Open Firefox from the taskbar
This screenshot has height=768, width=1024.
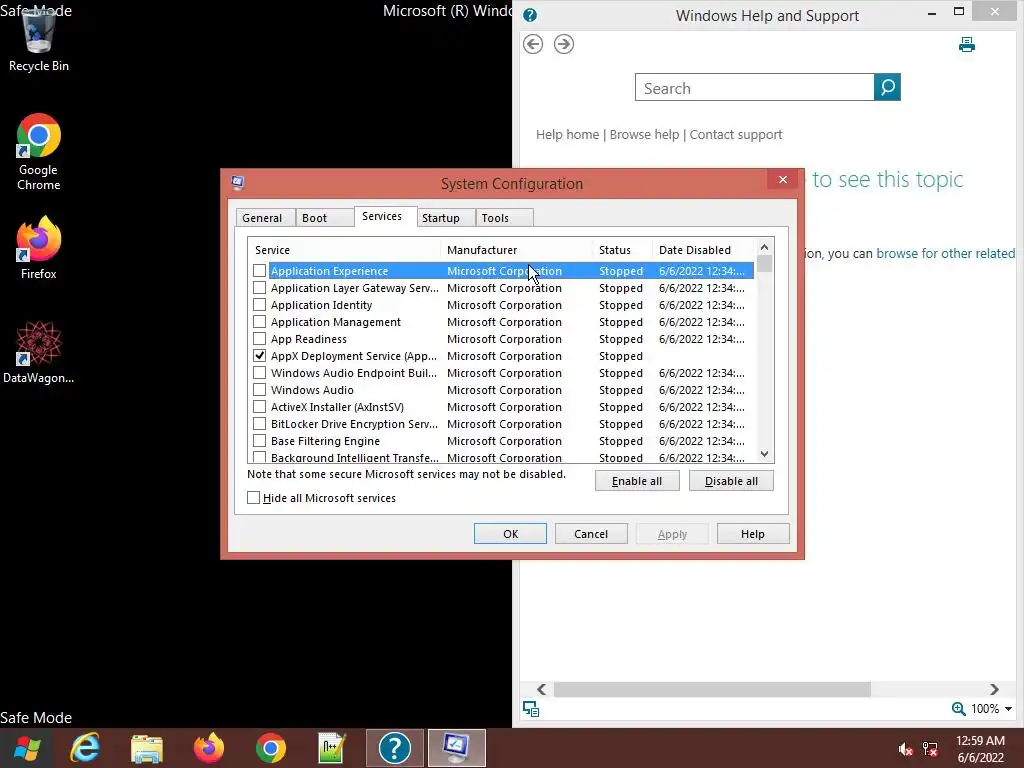coord(209,748)
